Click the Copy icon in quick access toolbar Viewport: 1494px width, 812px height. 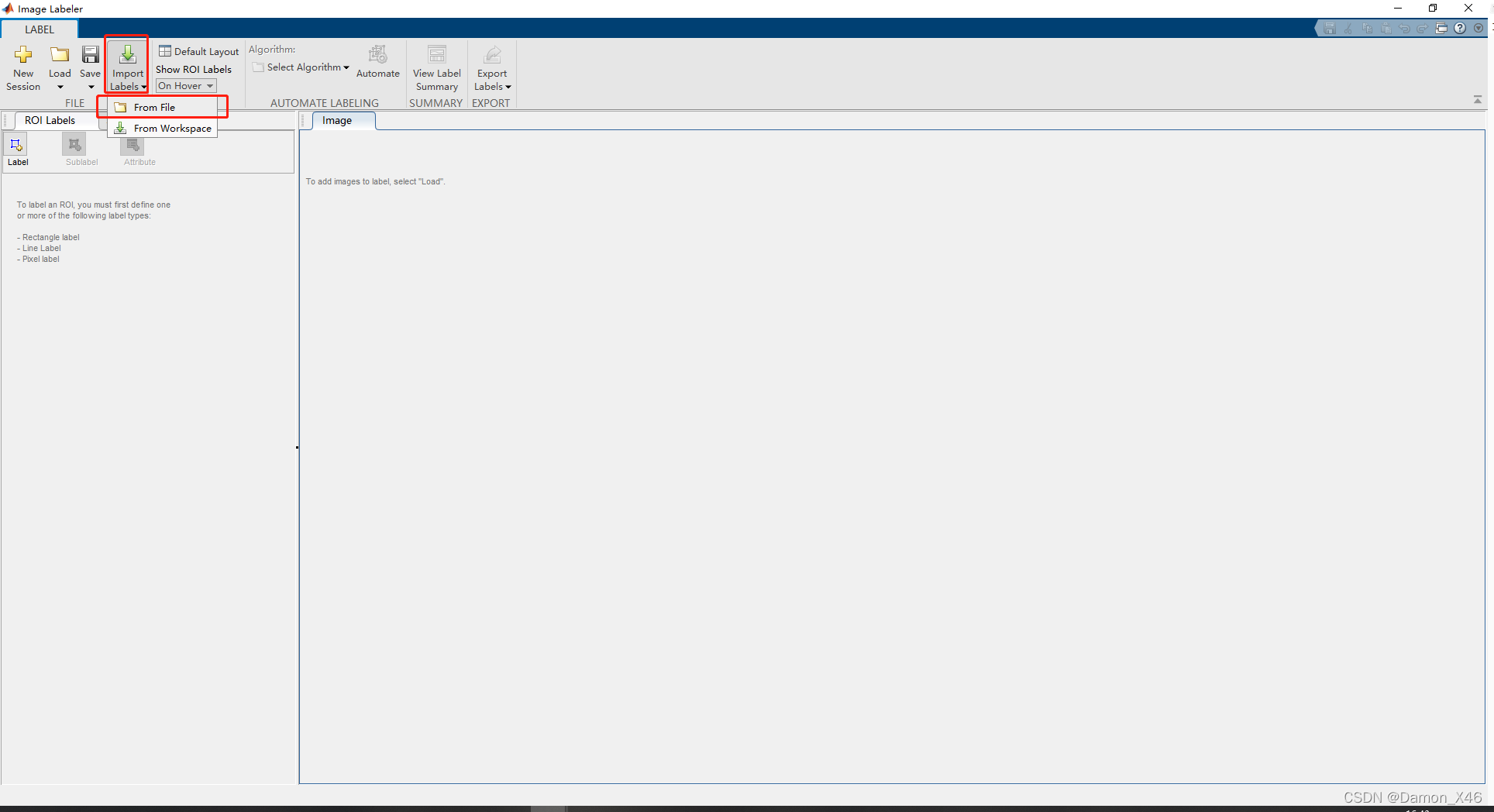pos(1367,29)
